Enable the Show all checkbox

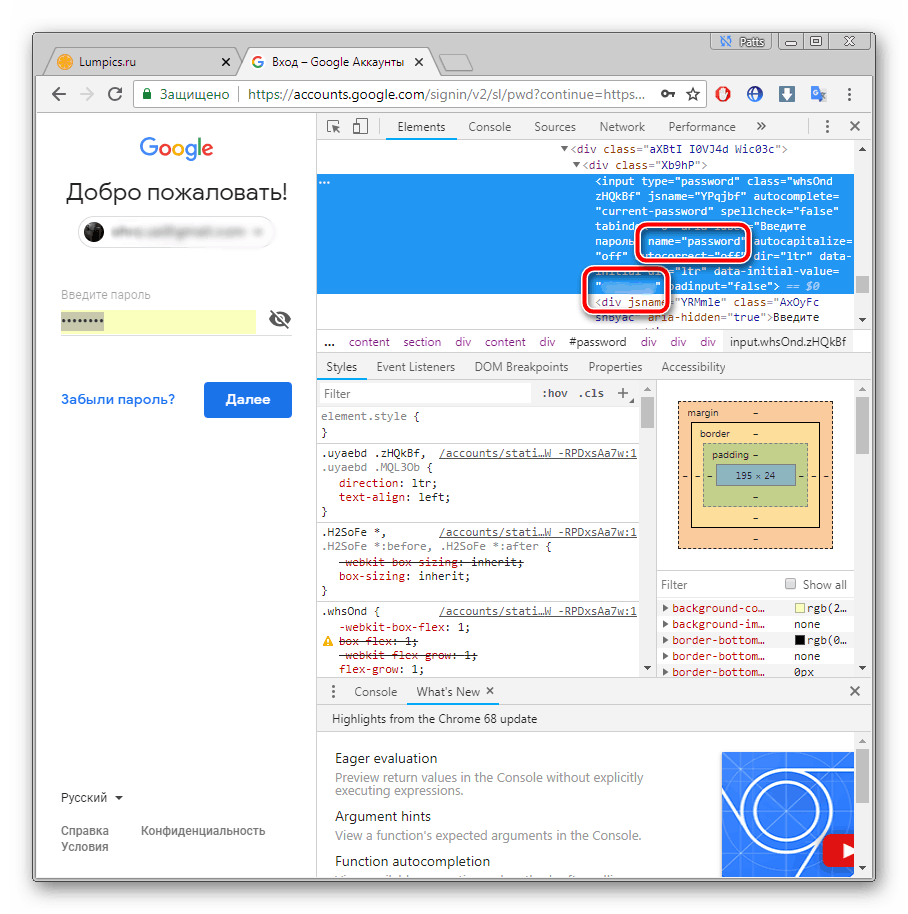tap(791, 584)
